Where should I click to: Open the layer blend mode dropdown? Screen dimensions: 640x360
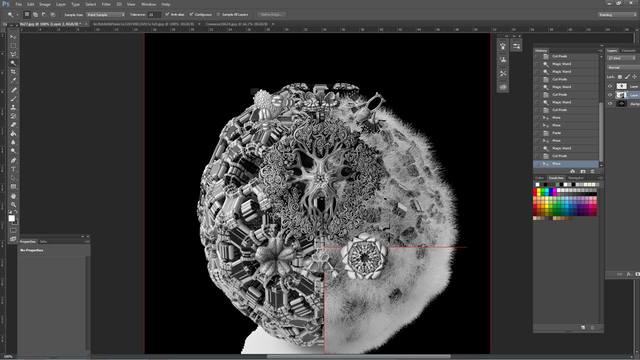pyautogui.click(x=623, y=67)
